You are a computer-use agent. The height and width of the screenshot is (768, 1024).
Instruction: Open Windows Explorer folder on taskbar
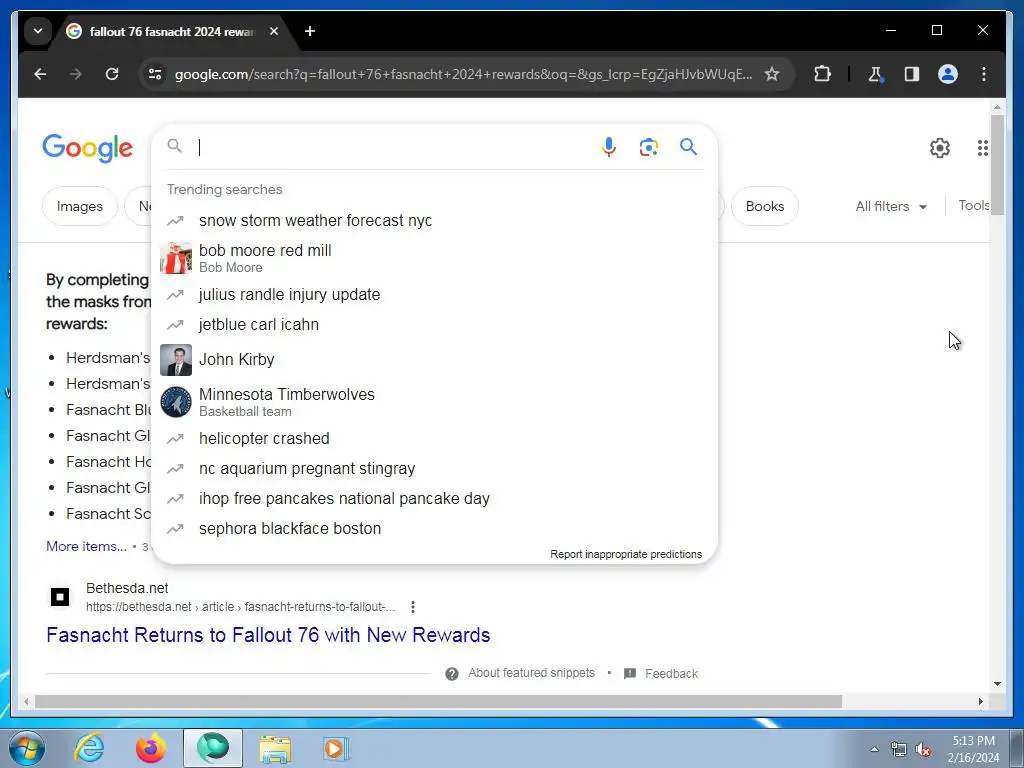275,748
